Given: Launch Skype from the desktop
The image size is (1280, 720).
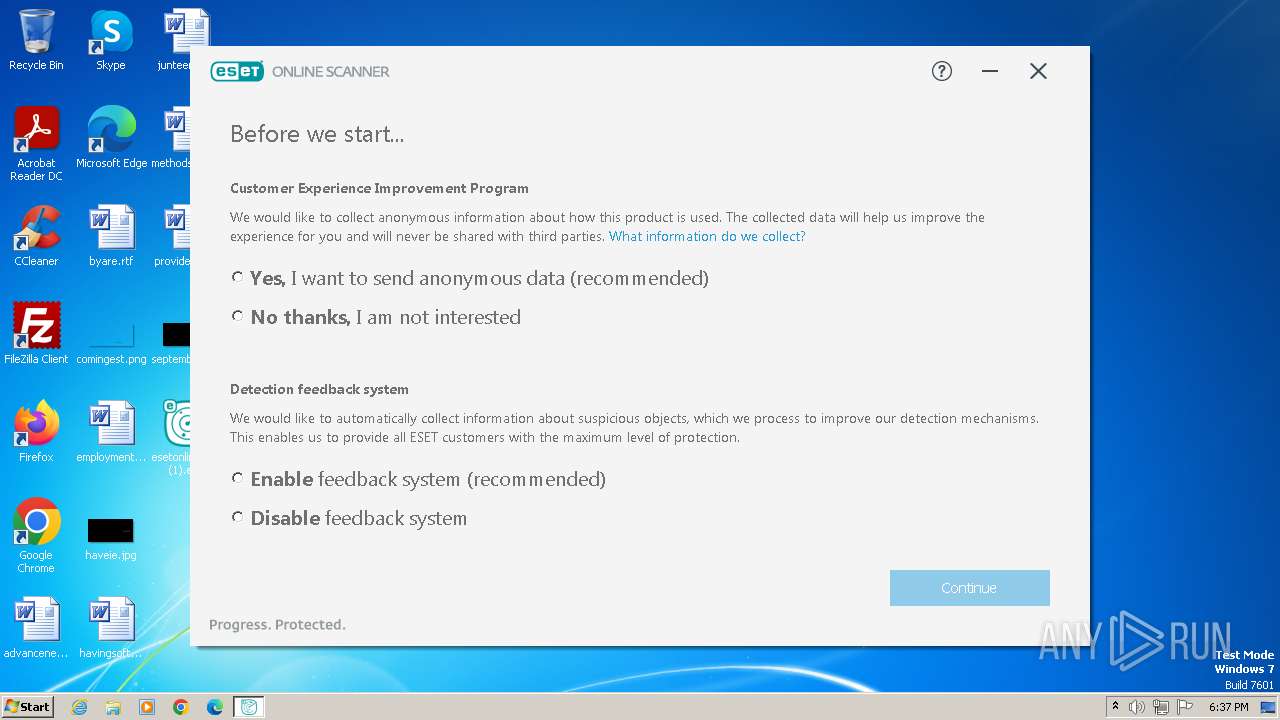Looking at the screenshot, I should click(x=111, y=40).
